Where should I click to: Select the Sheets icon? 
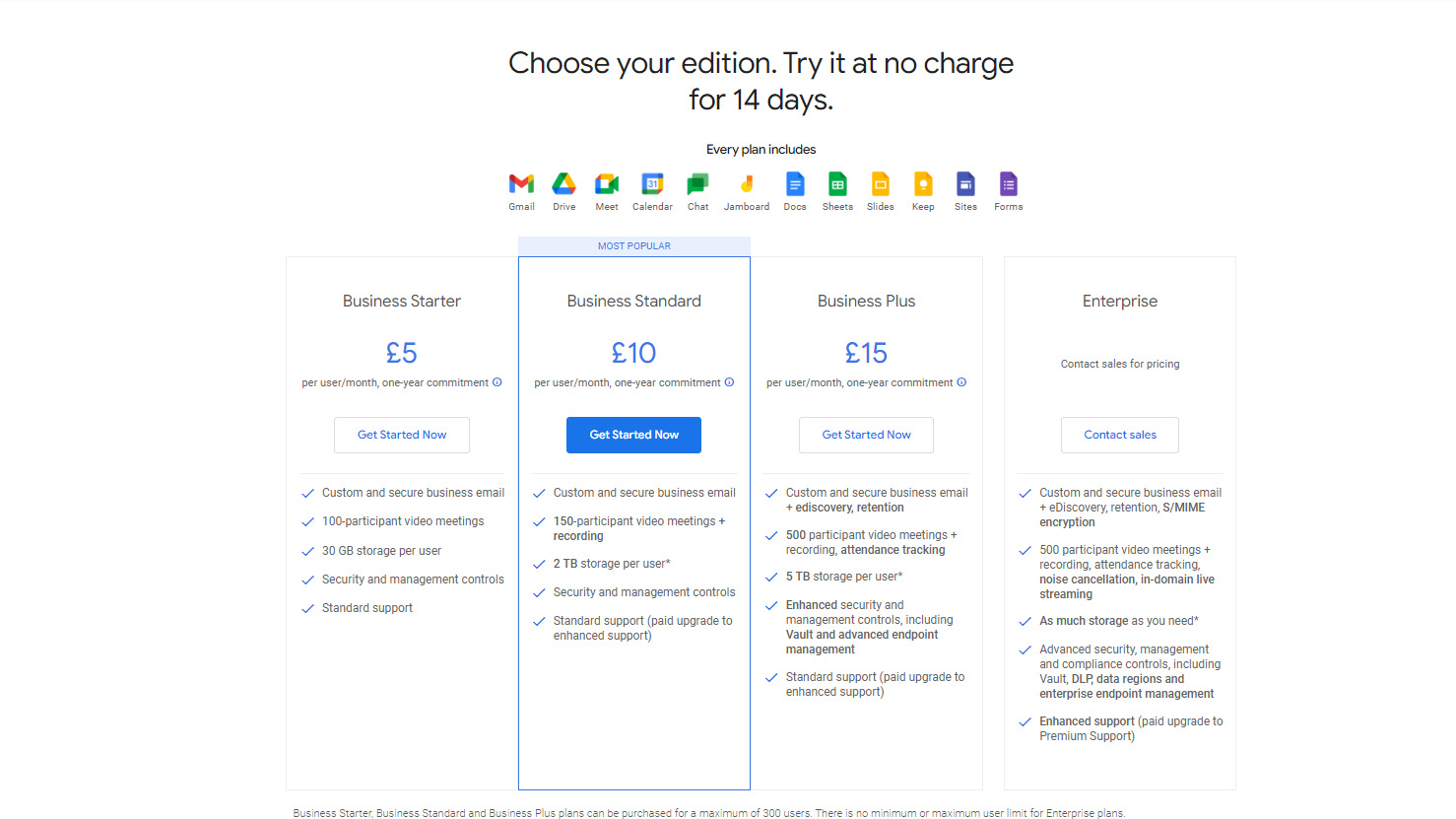837,184
